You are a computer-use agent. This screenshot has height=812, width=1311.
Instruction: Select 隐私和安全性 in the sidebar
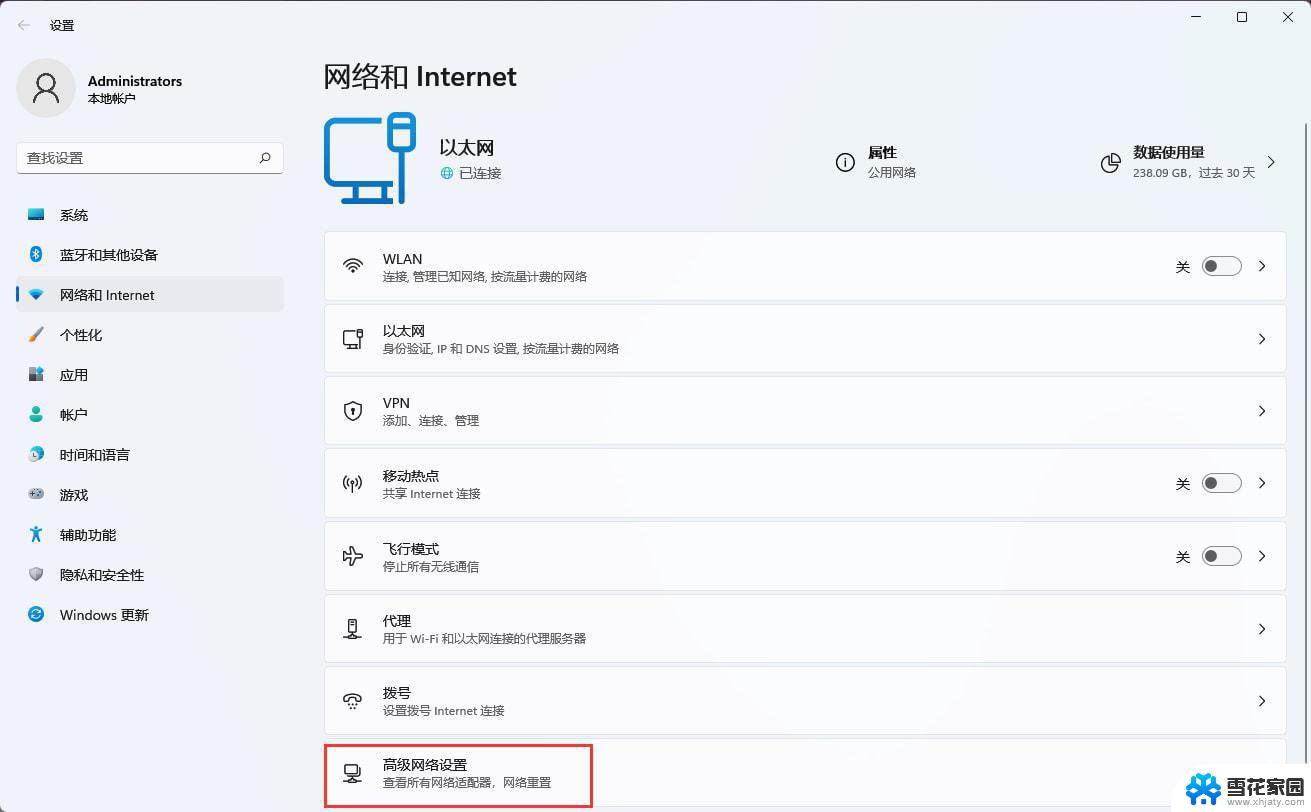[x=150, y=575]
